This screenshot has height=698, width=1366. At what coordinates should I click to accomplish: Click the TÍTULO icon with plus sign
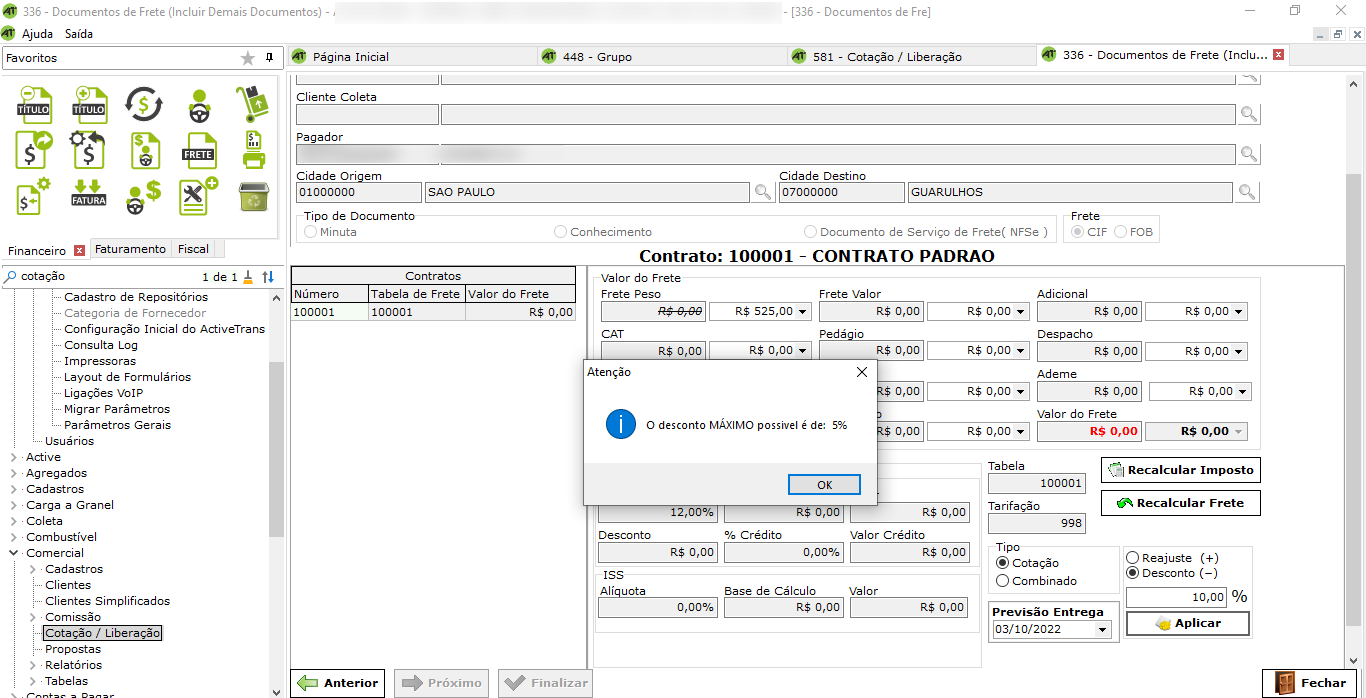[89, 103]
